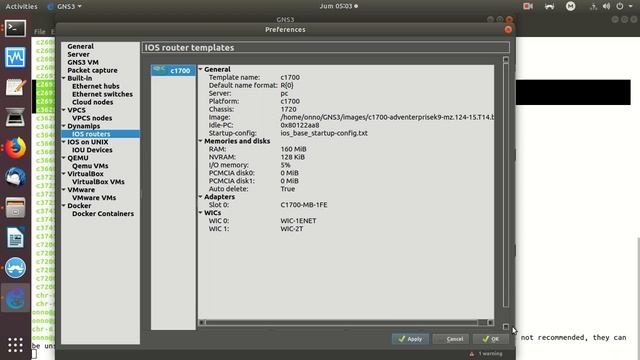The image size is (640, 360).
Task: Click the Idle-PC value 0x80122aa8
Action: pyautogui.click(x=300, y=125)
